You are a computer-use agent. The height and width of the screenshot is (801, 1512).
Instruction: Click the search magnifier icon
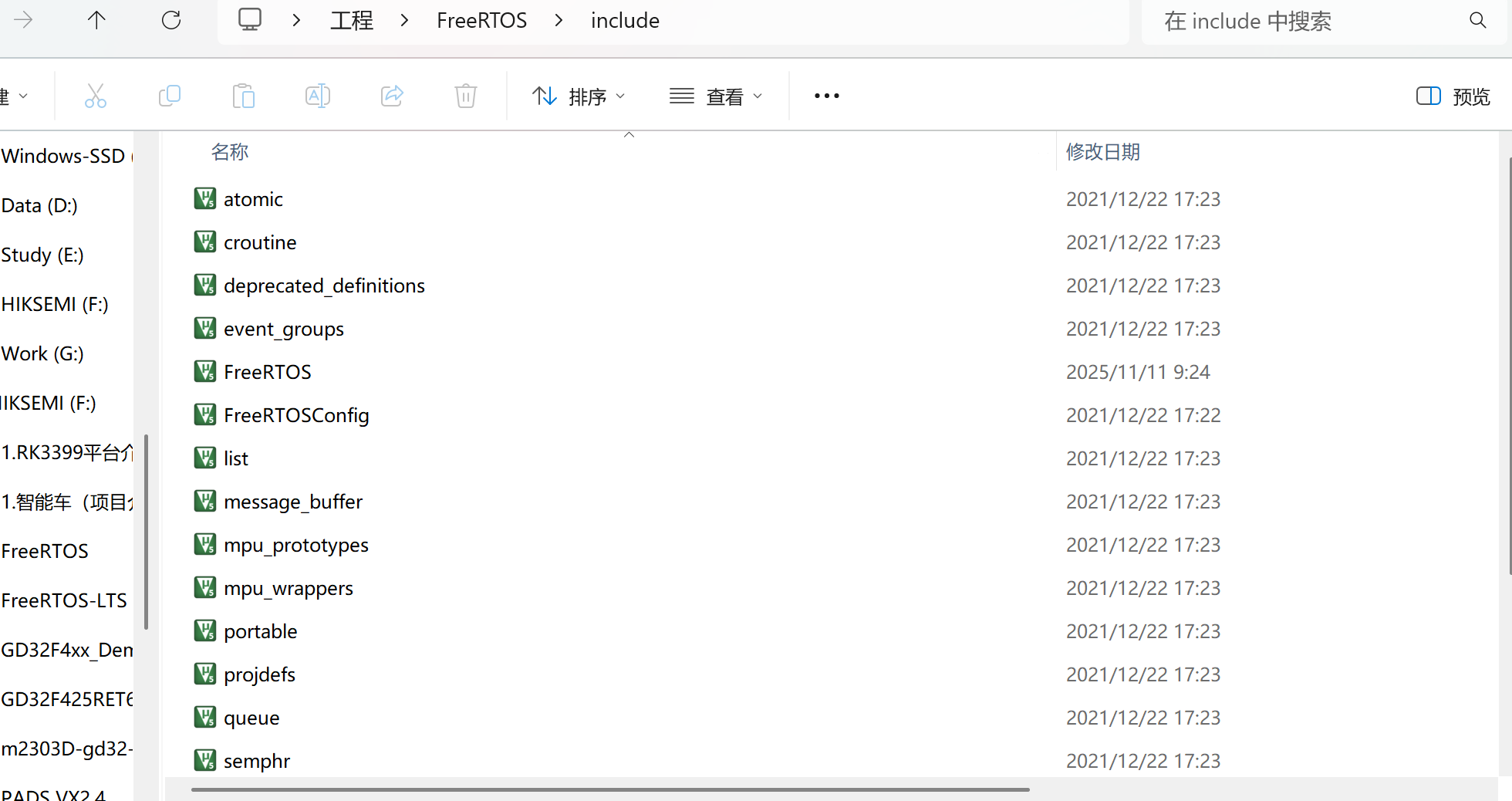click(1477, 21)
